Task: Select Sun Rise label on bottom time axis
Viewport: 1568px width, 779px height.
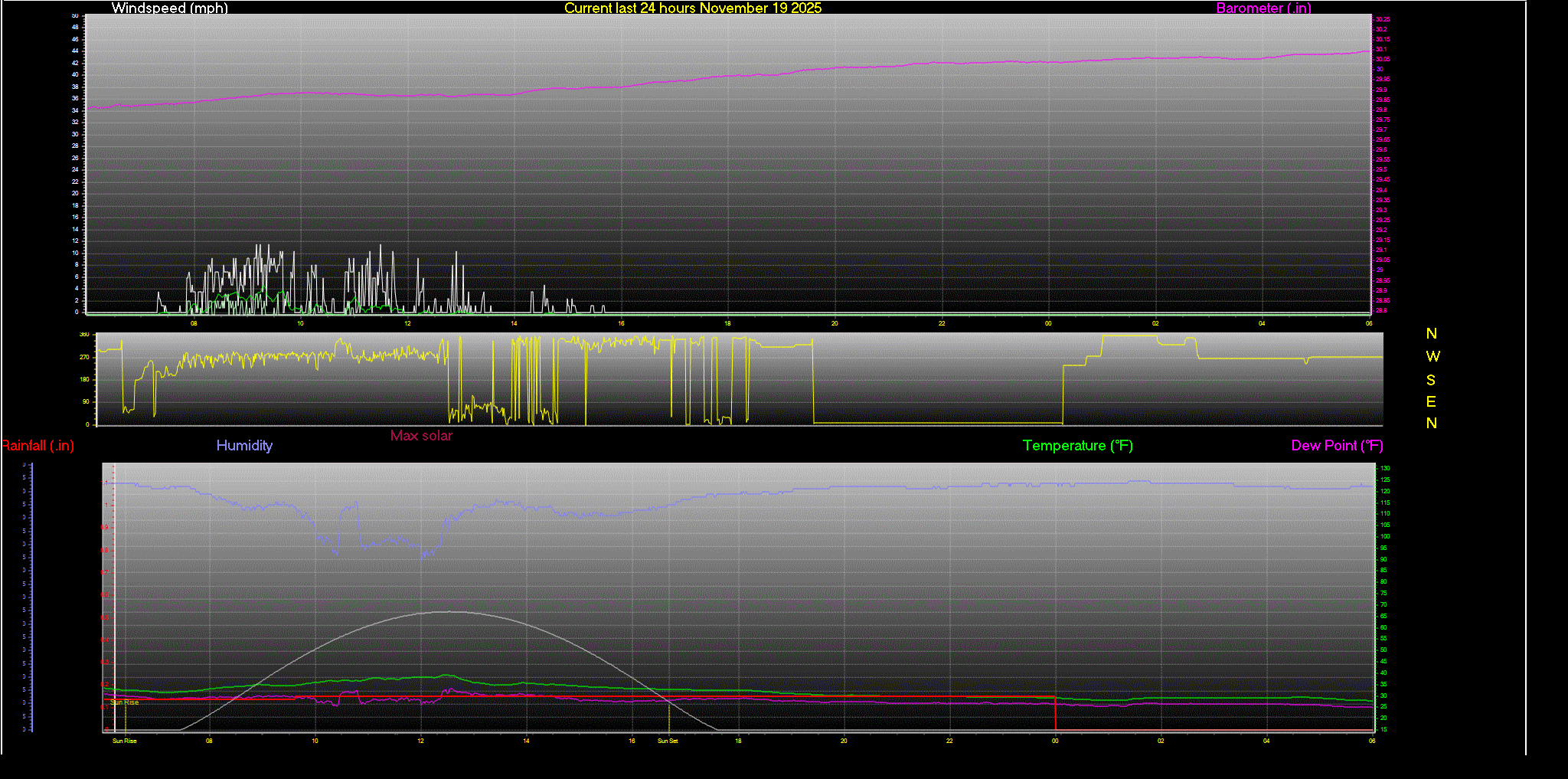Action: click(x=125, y=741)
